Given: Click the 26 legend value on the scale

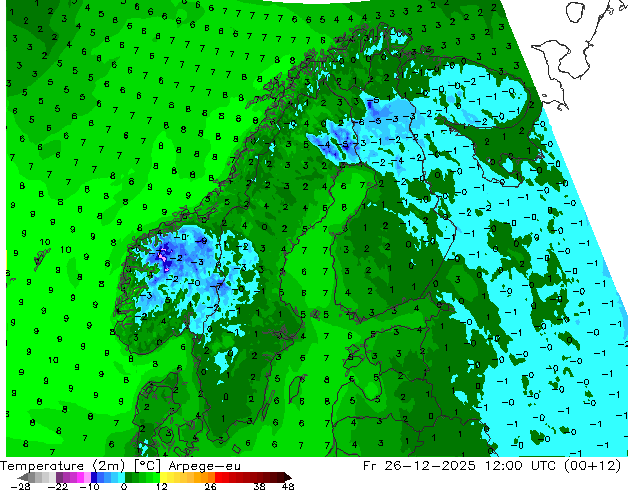Looking at the screenshot, I should click(210, 486).
